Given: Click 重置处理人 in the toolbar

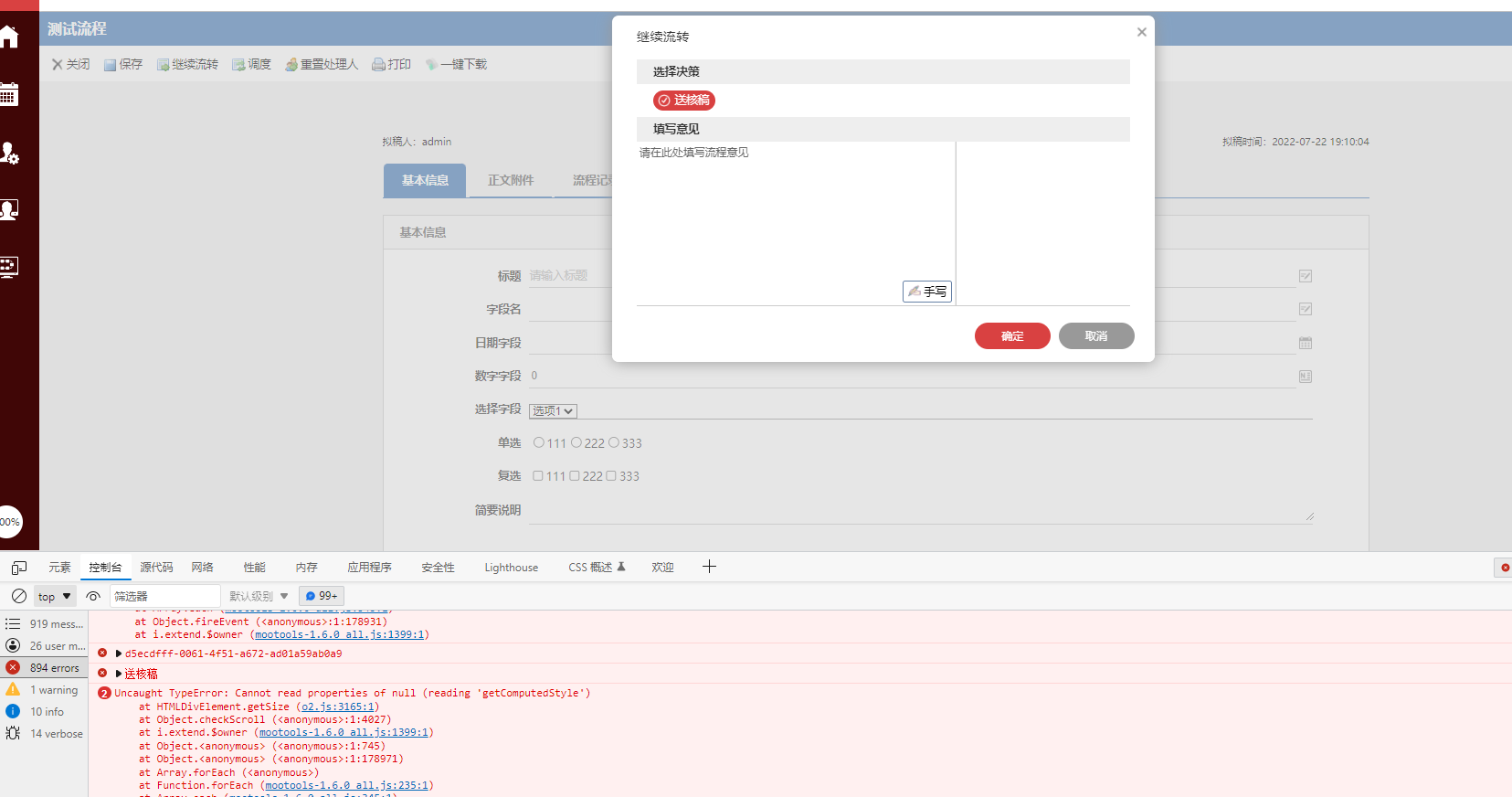Looking at the screenshot, I should 322,64.
